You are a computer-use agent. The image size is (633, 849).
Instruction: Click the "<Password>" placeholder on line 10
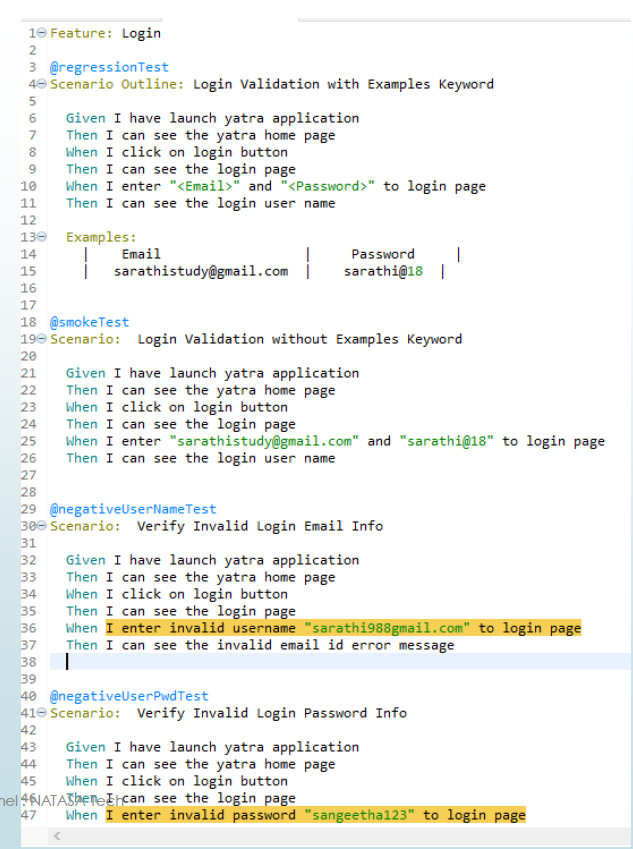tap(327, 186)
